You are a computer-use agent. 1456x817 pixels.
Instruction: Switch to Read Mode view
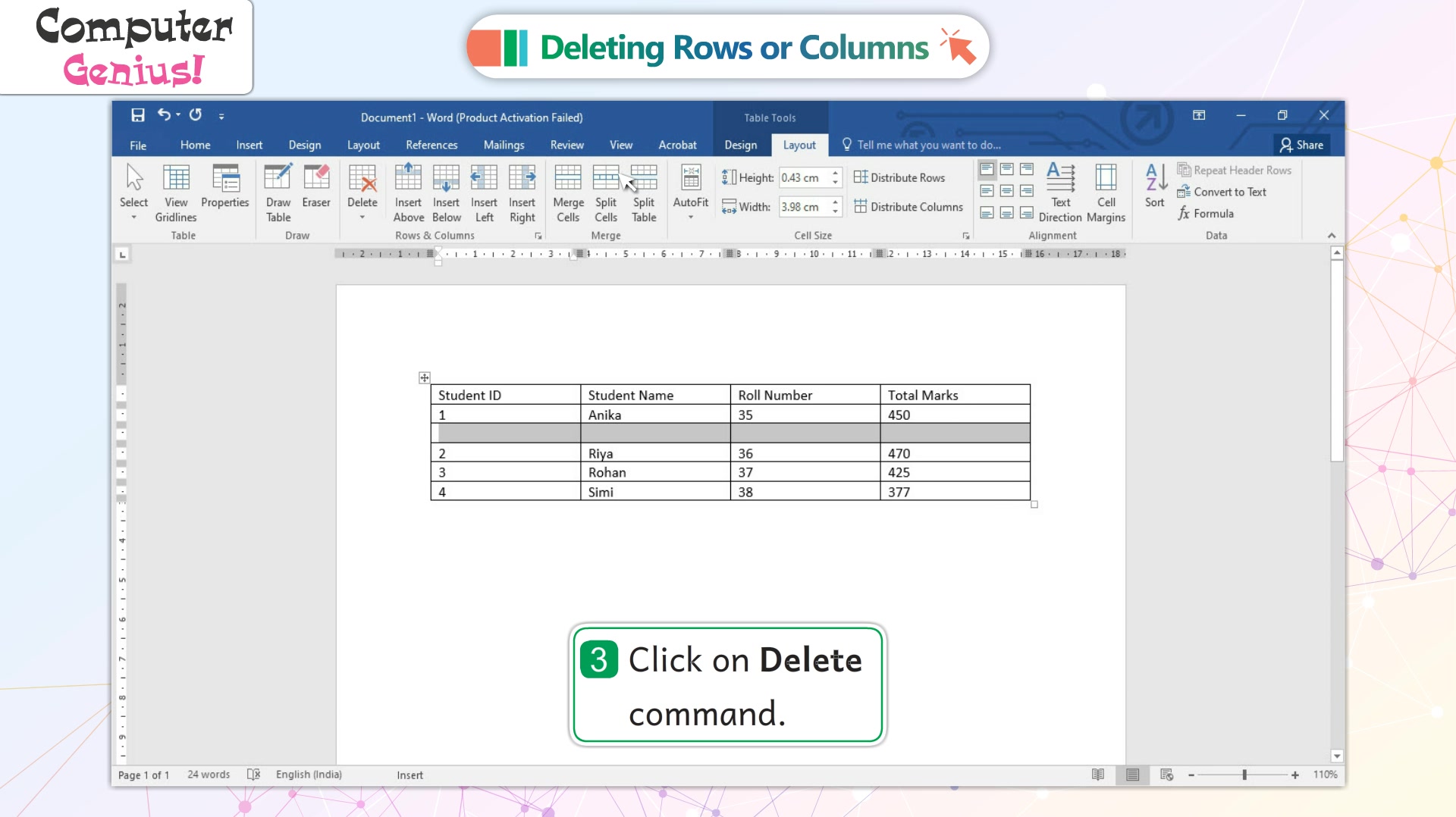point(1097,775)
